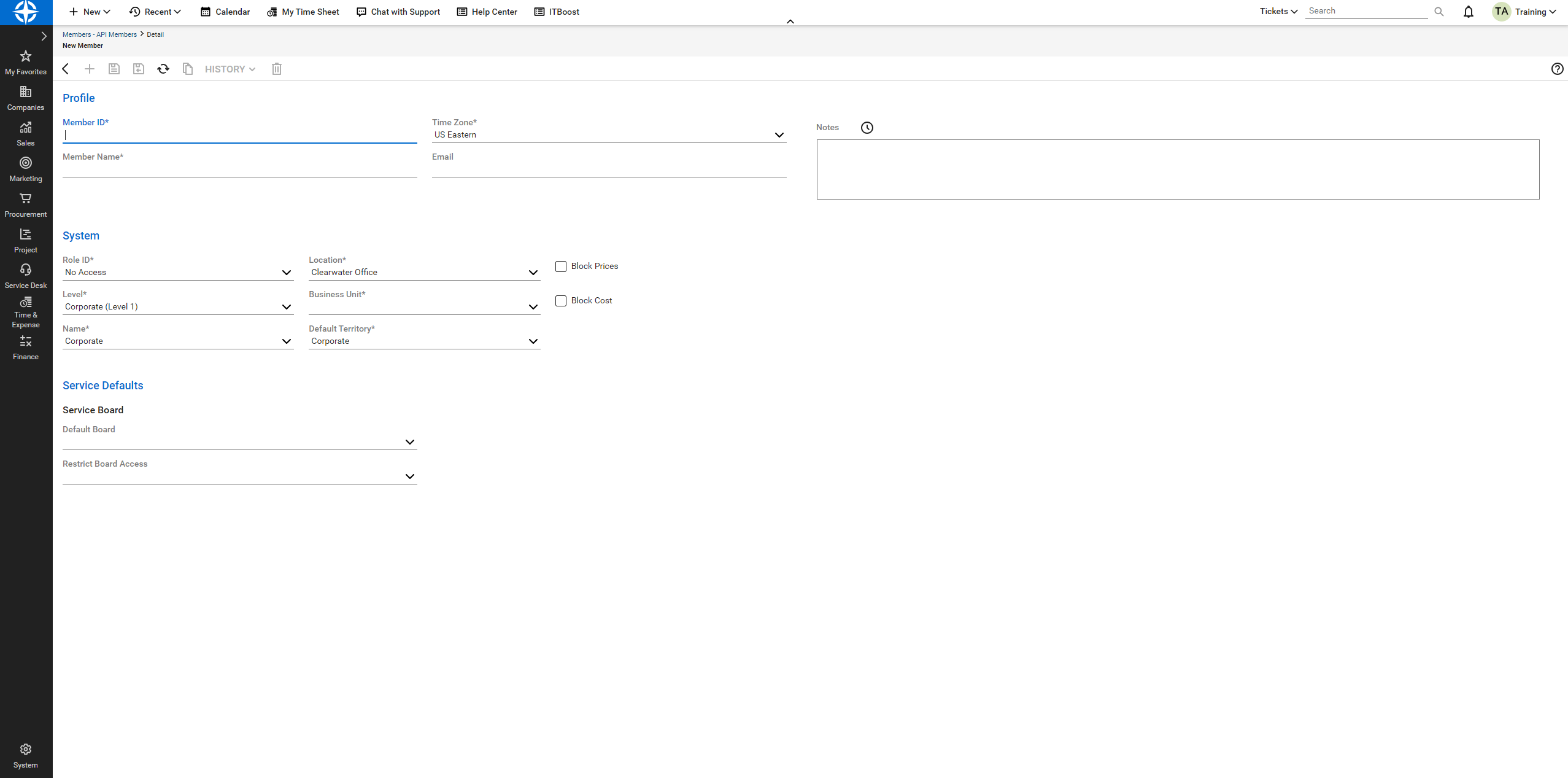
Task: Click the Email field
Action: 609,169
